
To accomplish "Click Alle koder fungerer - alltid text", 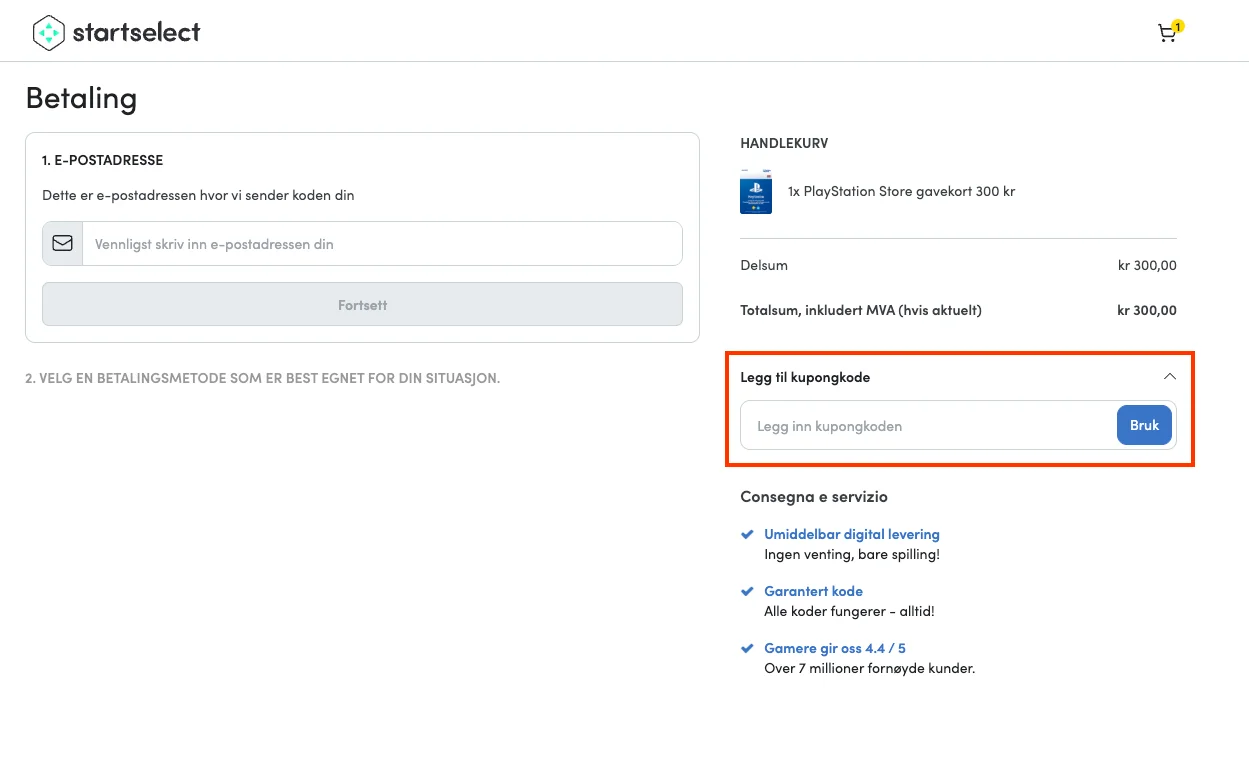I will tap(849, 611).
